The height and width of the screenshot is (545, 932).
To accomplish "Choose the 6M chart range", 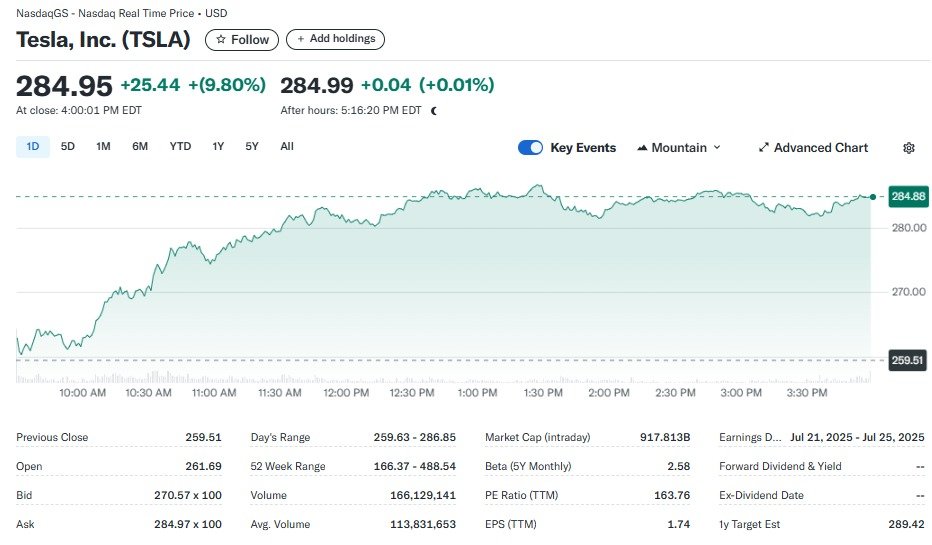I will click(x=140, y=147).
